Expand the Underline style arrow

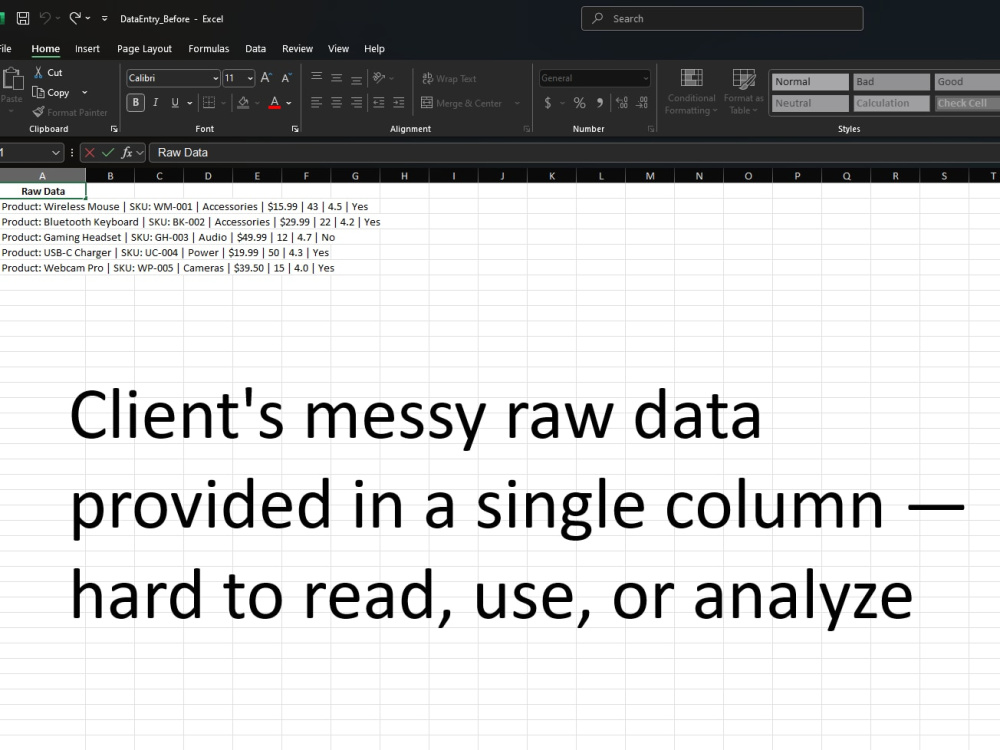(x=189, y=103)
